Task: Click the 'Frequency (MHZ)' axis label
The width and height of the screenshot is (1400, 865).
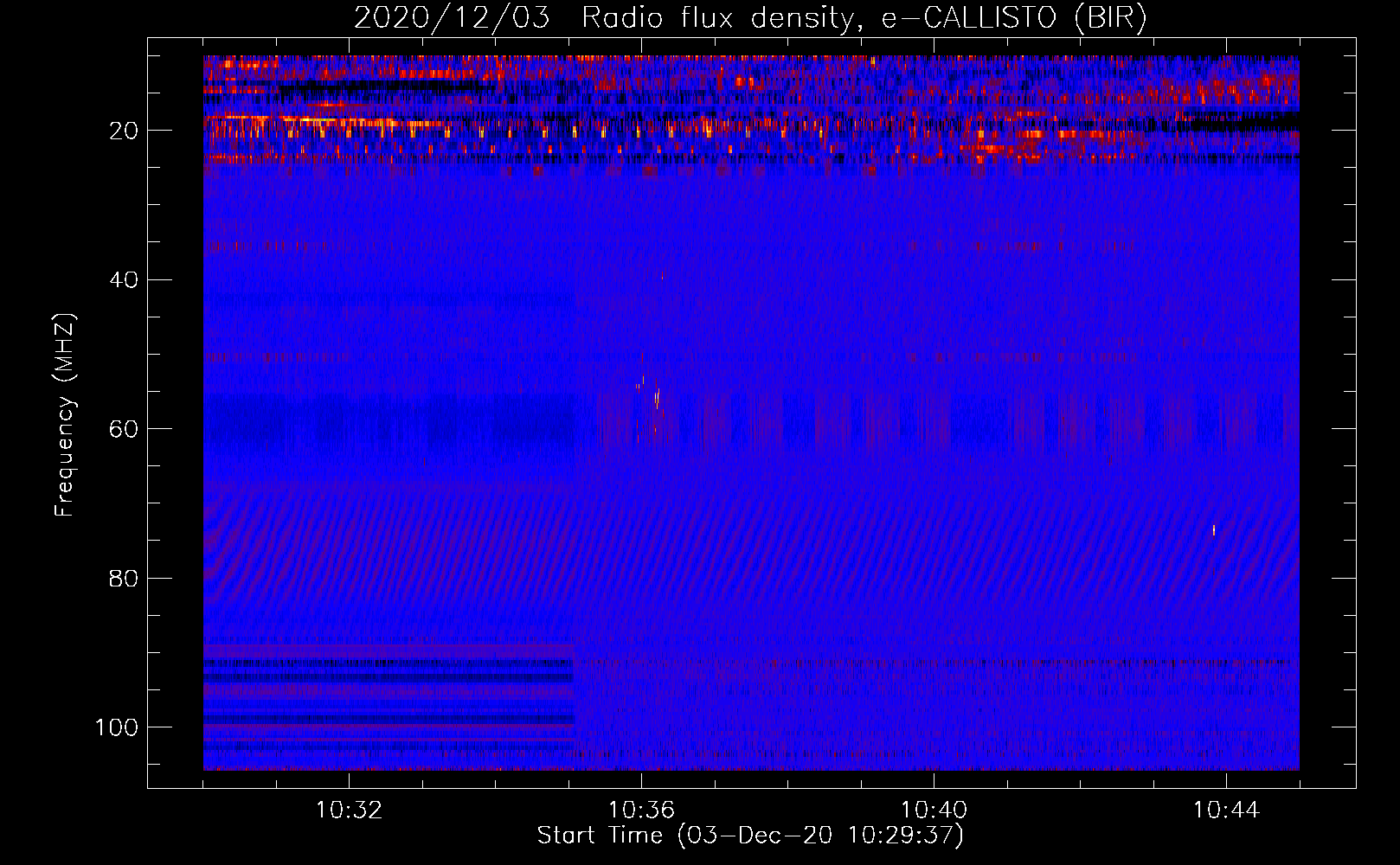Action: pyautogui.click(x=65, y=415)
